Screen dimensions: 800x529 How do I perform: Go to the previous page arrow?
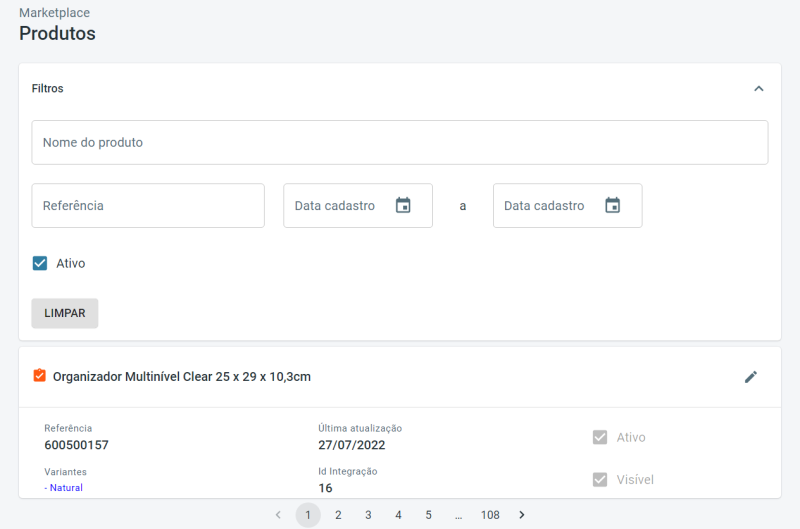[x=278, y=515]
